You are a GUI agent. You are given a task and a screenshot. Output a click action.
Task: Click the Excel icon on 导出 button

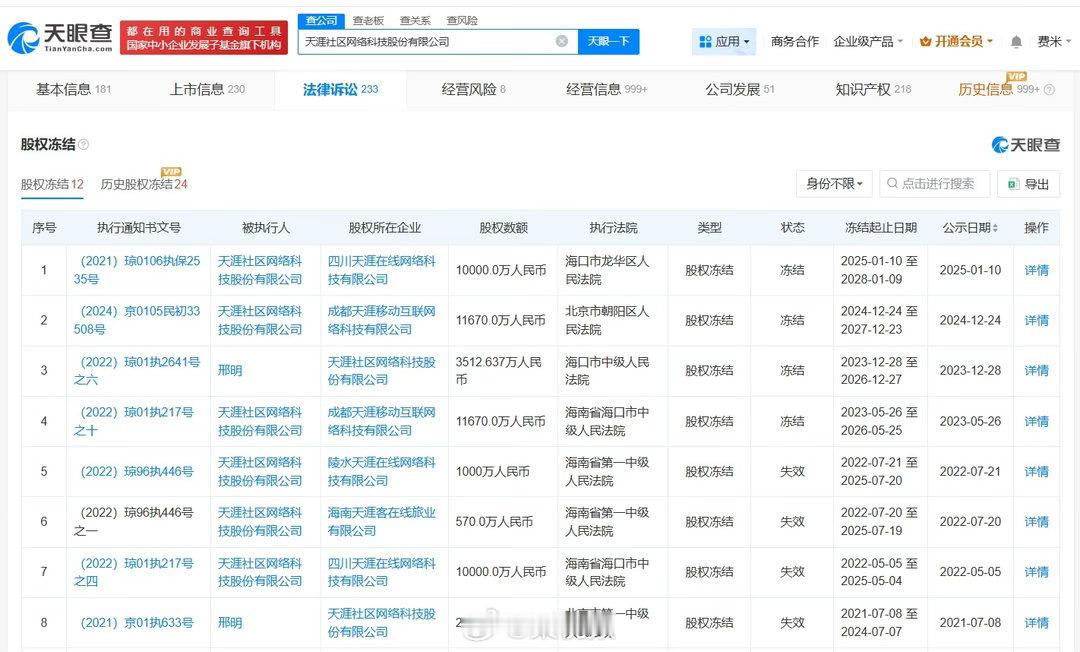coord(1012,184)
